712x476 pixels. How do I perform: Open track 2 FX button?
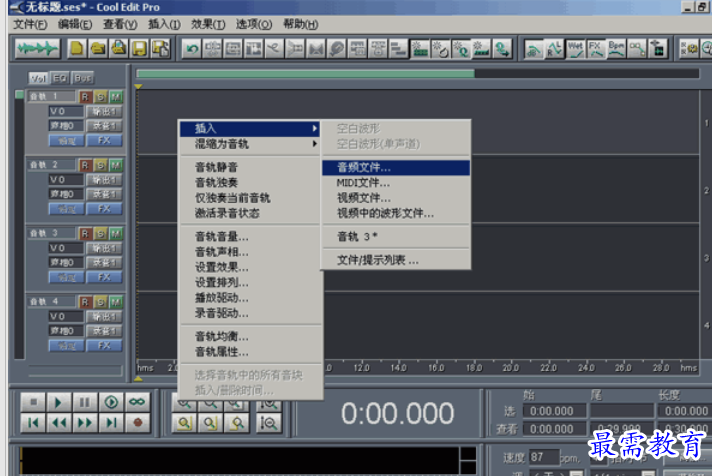(x=104, y=209)
